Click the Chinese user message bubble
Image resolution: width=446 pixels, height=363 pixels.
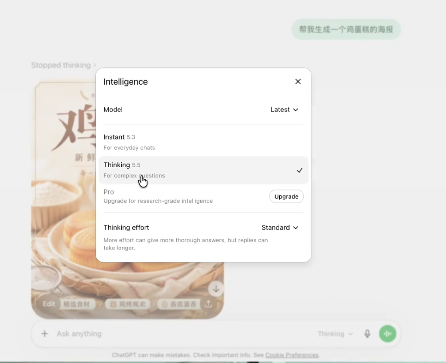click(346, 29)
